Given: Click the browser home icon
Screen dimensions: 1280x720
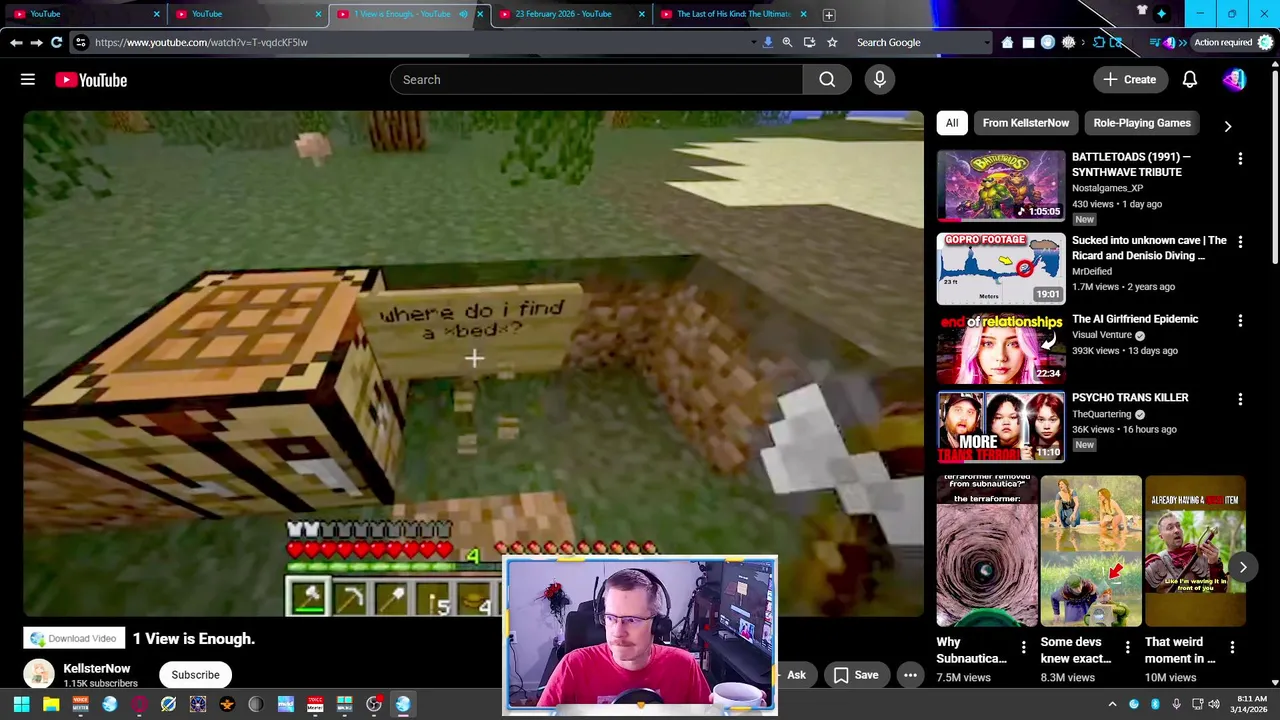Looking at the screenshot, I should tap(1007, 42).
